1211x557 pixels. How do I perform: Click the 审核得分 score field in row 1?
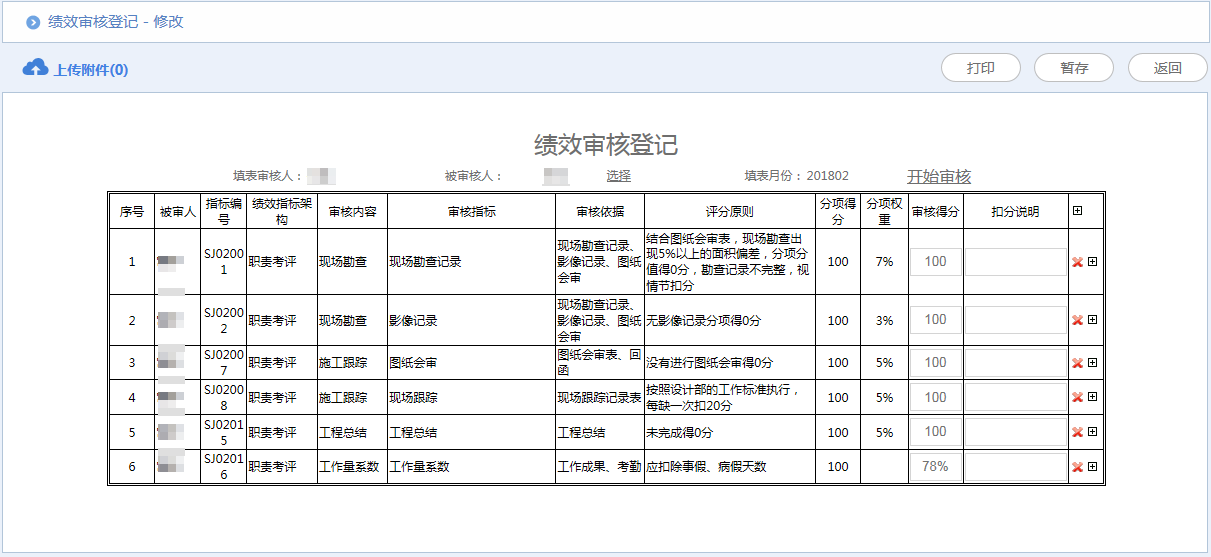click(935, 262)
